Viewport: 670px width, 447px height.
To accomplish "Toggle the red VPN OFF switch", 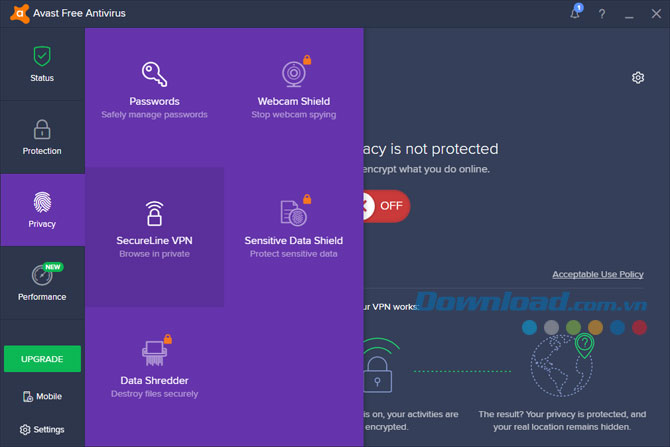I will pos(386,206).
